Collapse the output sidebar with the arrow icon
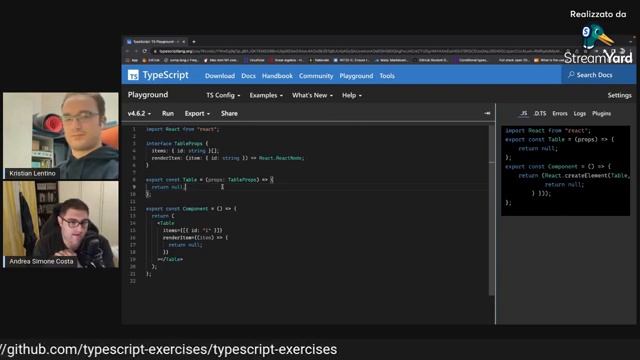Screen dimensions: 640x360 [x=487, y=113]
